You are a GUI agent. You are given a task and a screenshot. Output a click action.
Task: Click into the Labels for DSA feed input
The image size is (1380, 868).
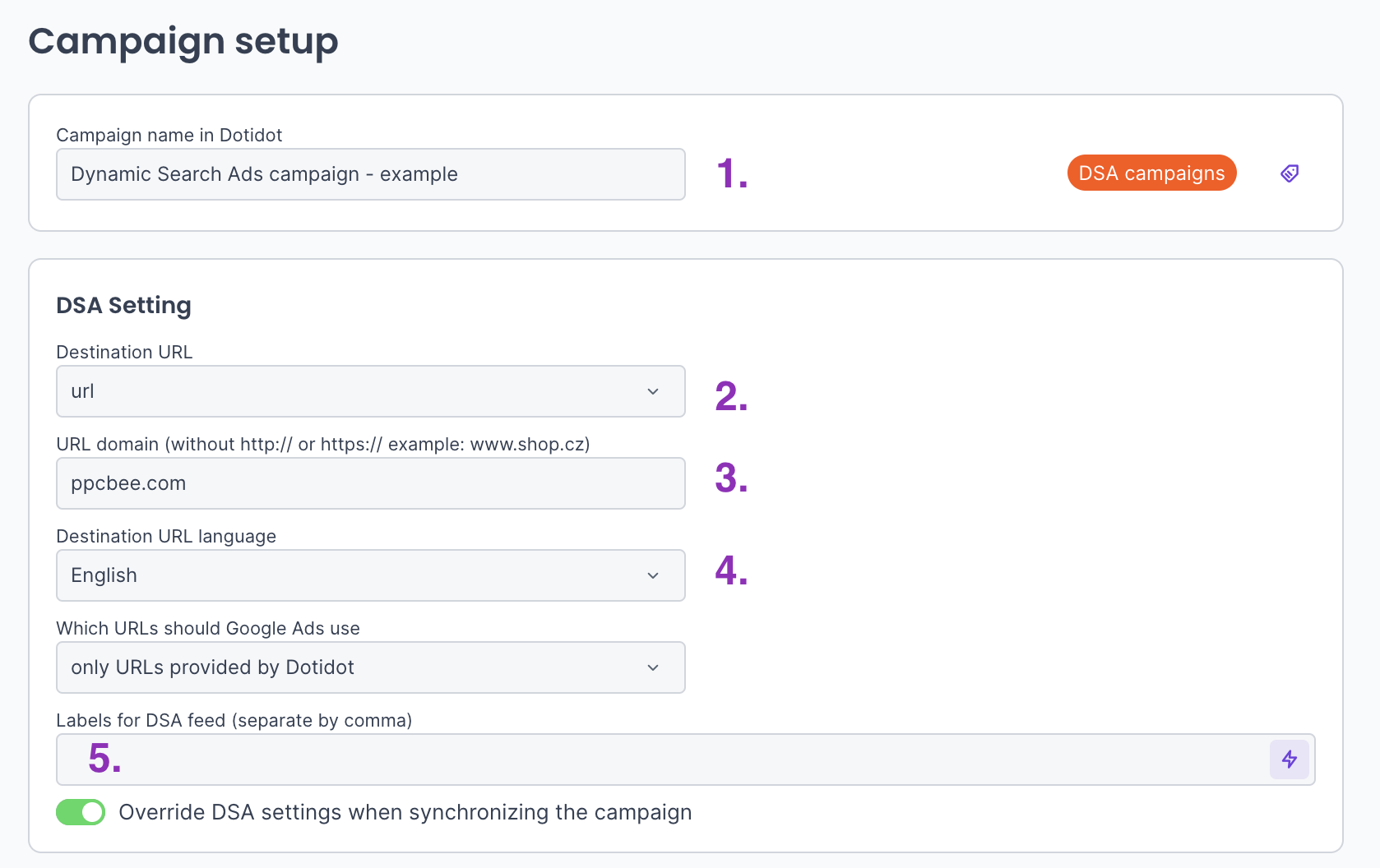tap(658, 759)
